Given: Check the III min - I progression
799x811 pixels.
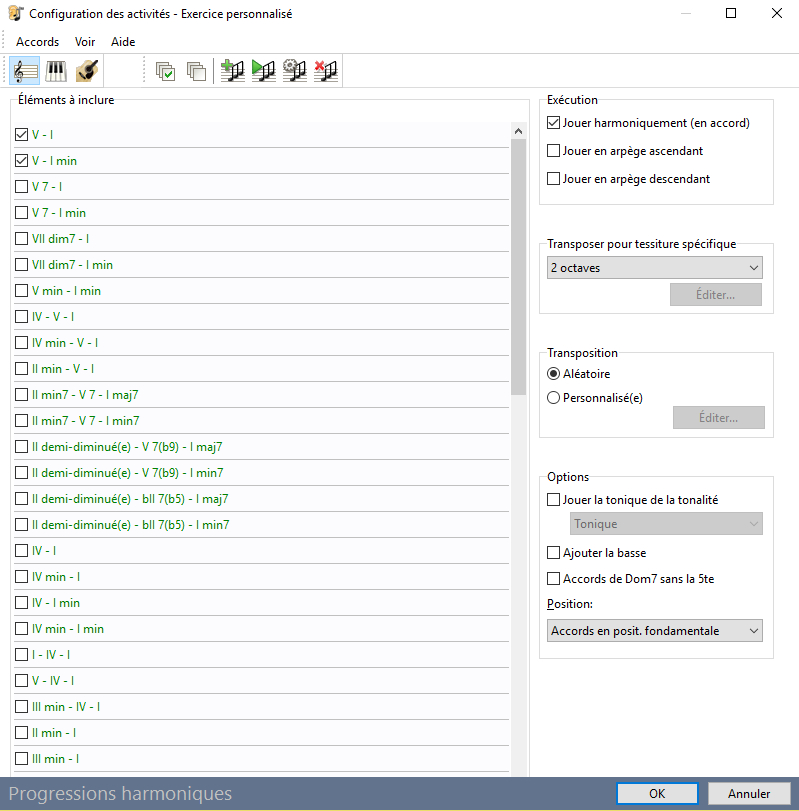Looking at the screenshot, I should point(21,759).
